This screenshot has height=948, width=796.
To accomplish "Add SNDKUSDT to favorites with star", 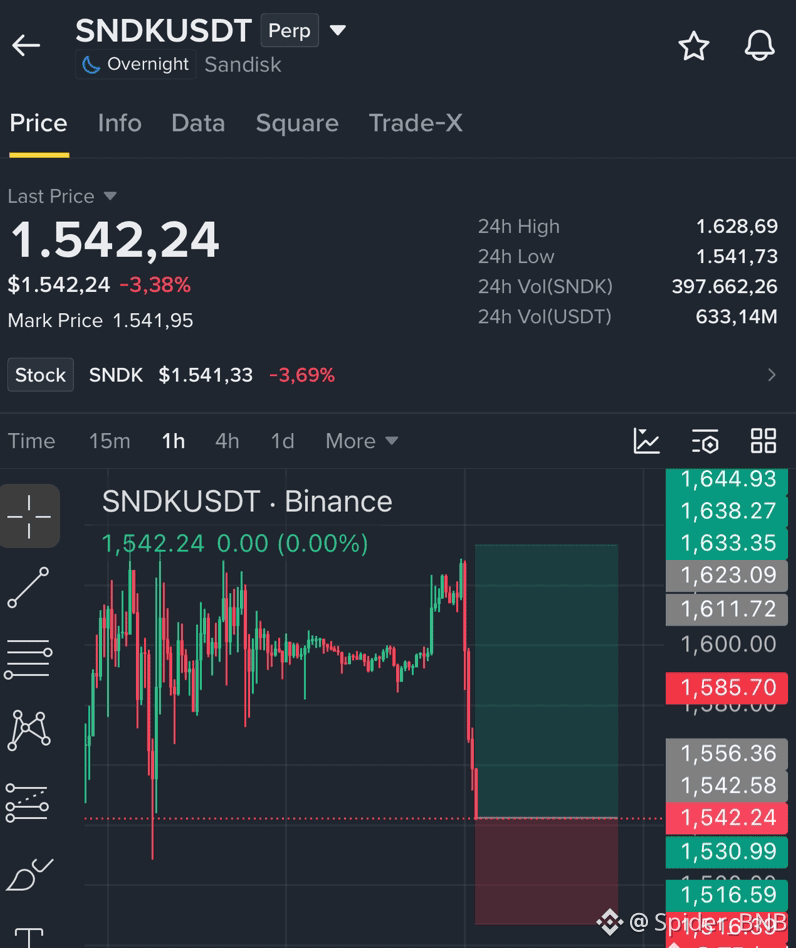I will (693, 46).
